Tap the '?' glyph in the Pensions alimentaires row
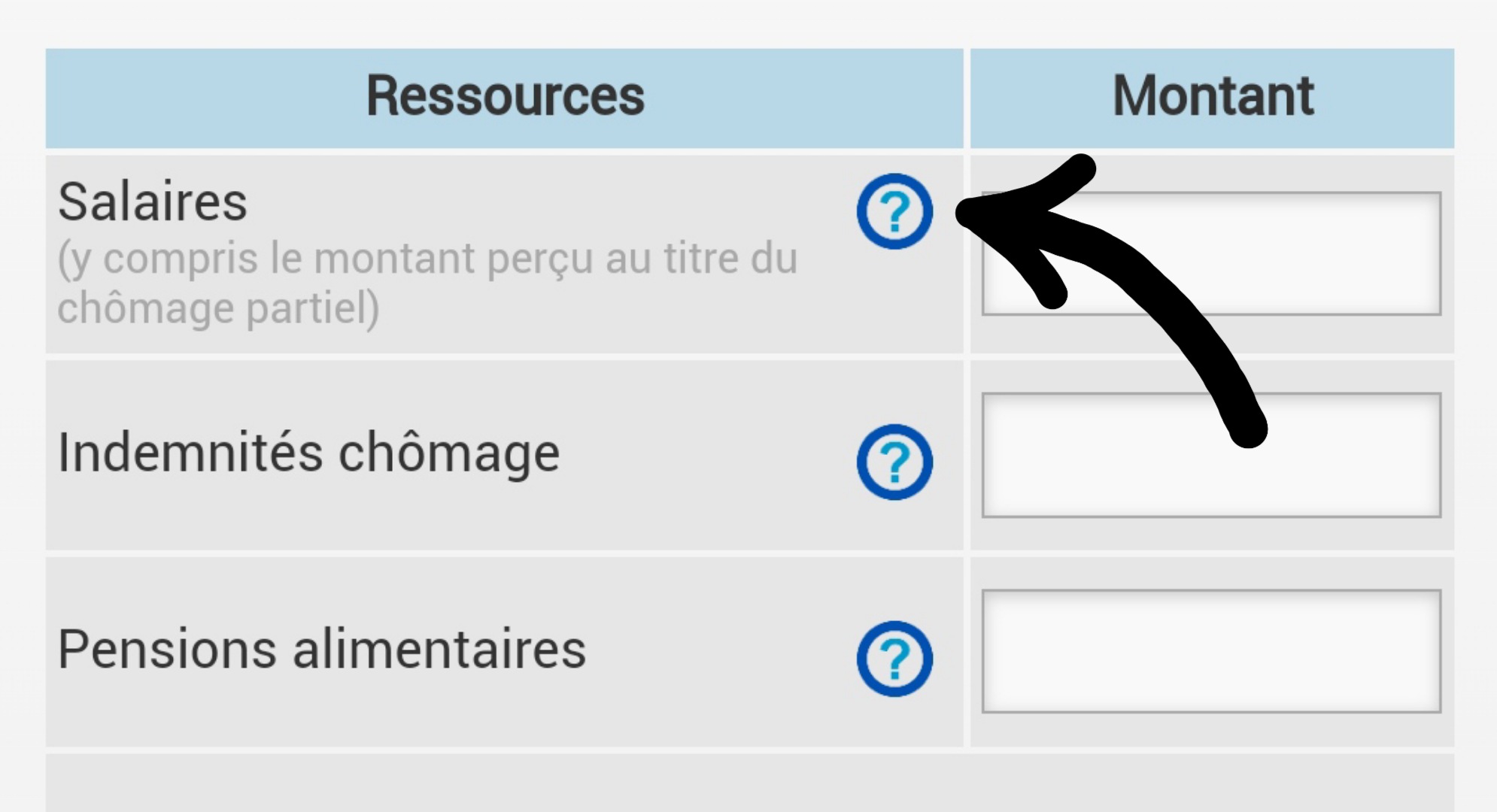1497x812 pixels. pyautogui.click(x=895, y=659)
